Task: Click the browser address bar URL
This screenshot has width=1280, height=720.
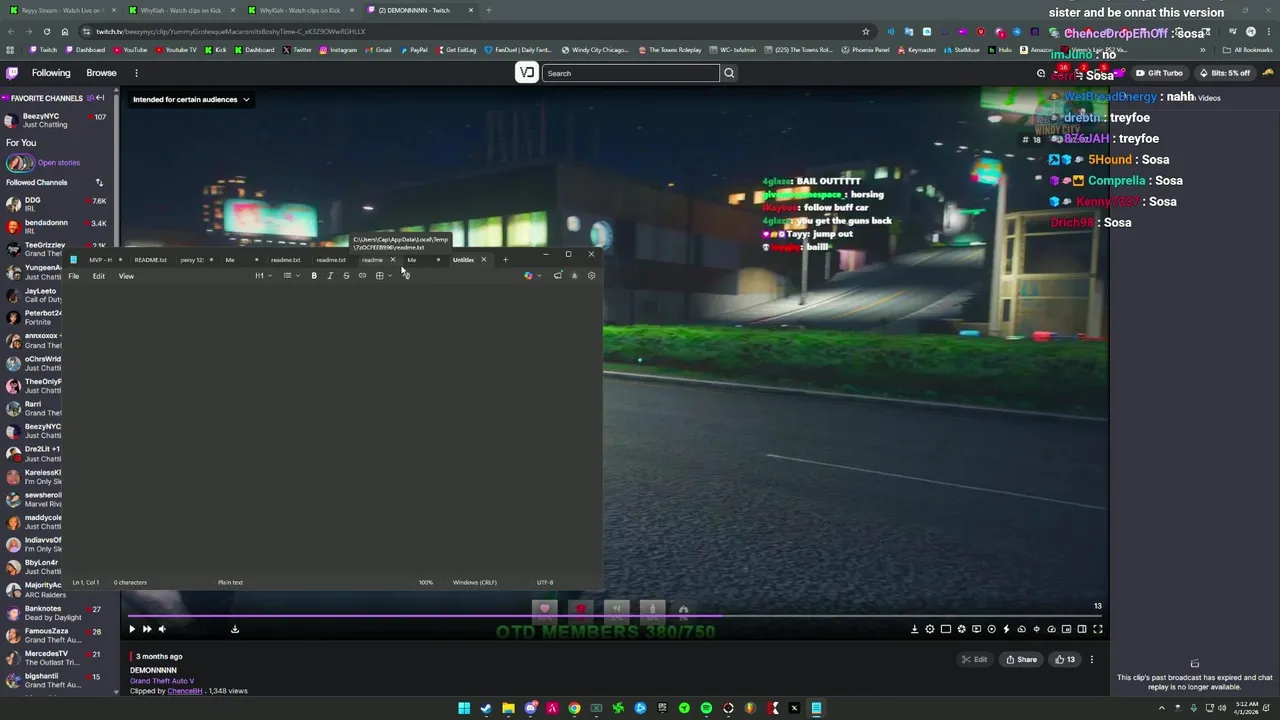Action: [x=230, y=31]
